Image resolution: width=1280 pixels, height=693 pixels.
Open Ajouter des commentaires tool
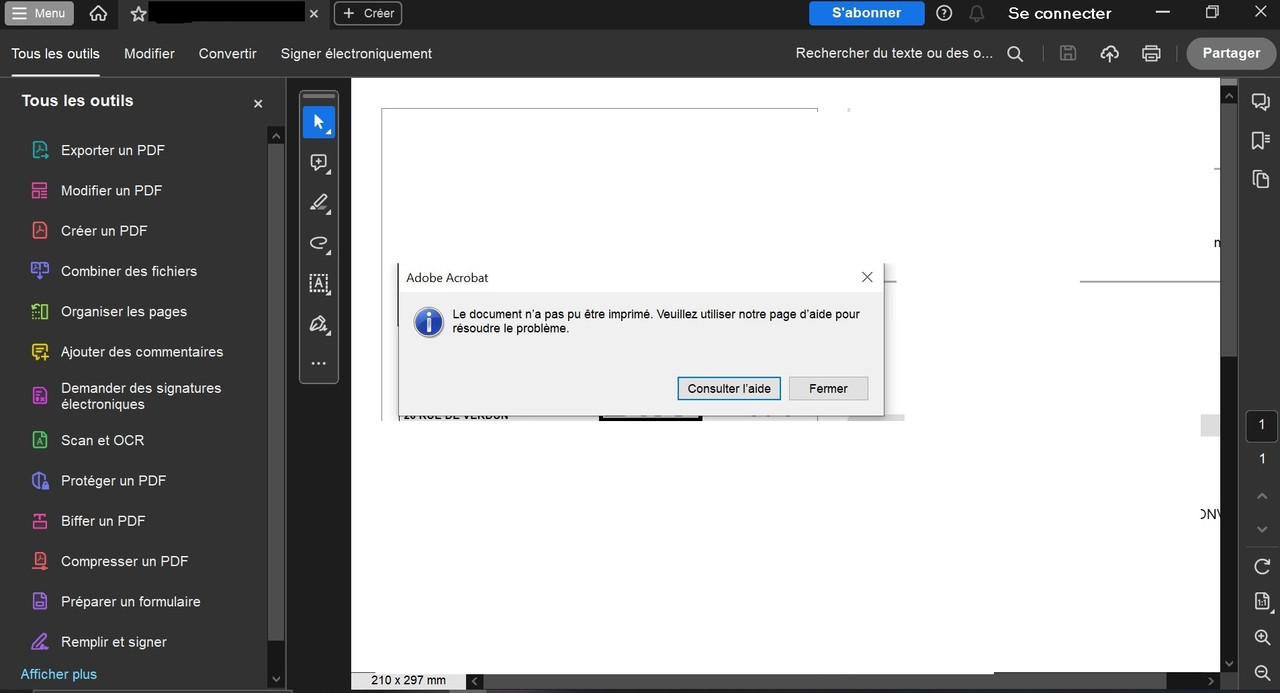141,351
